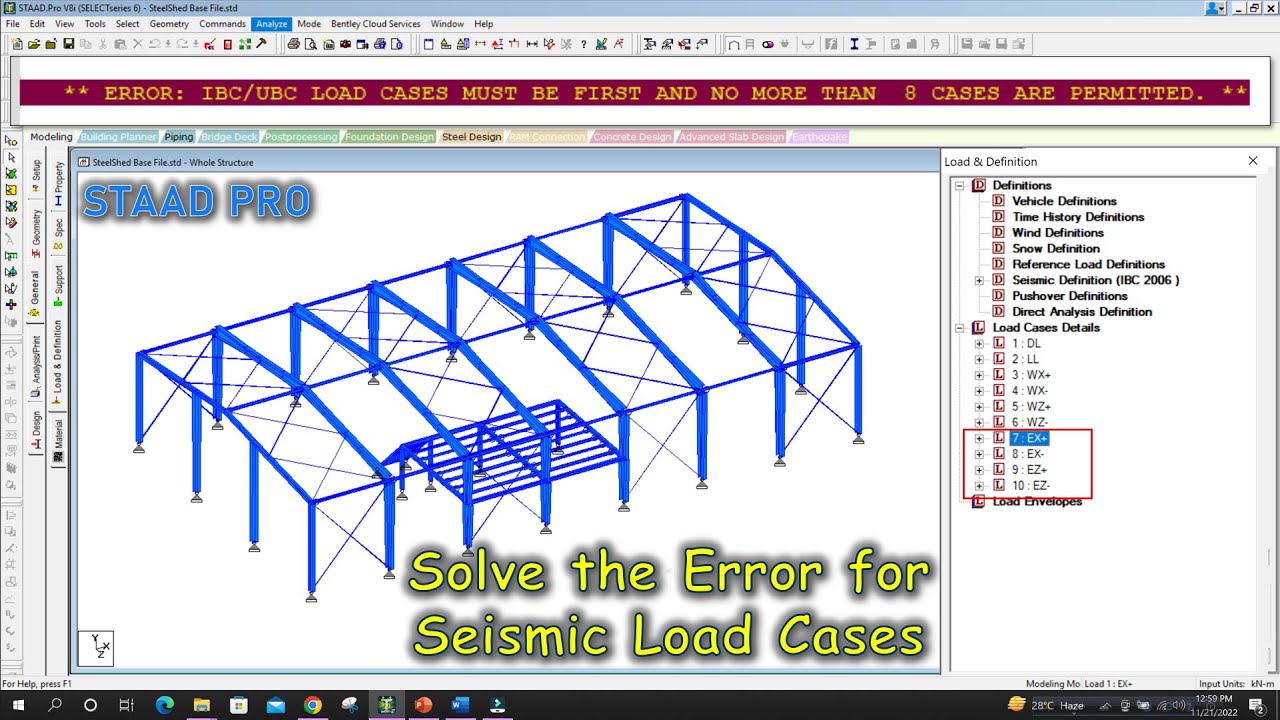The image size is (1280, 720).
Task: Open the Bentley Cloud Services menu
Action: tap(376, 23)
